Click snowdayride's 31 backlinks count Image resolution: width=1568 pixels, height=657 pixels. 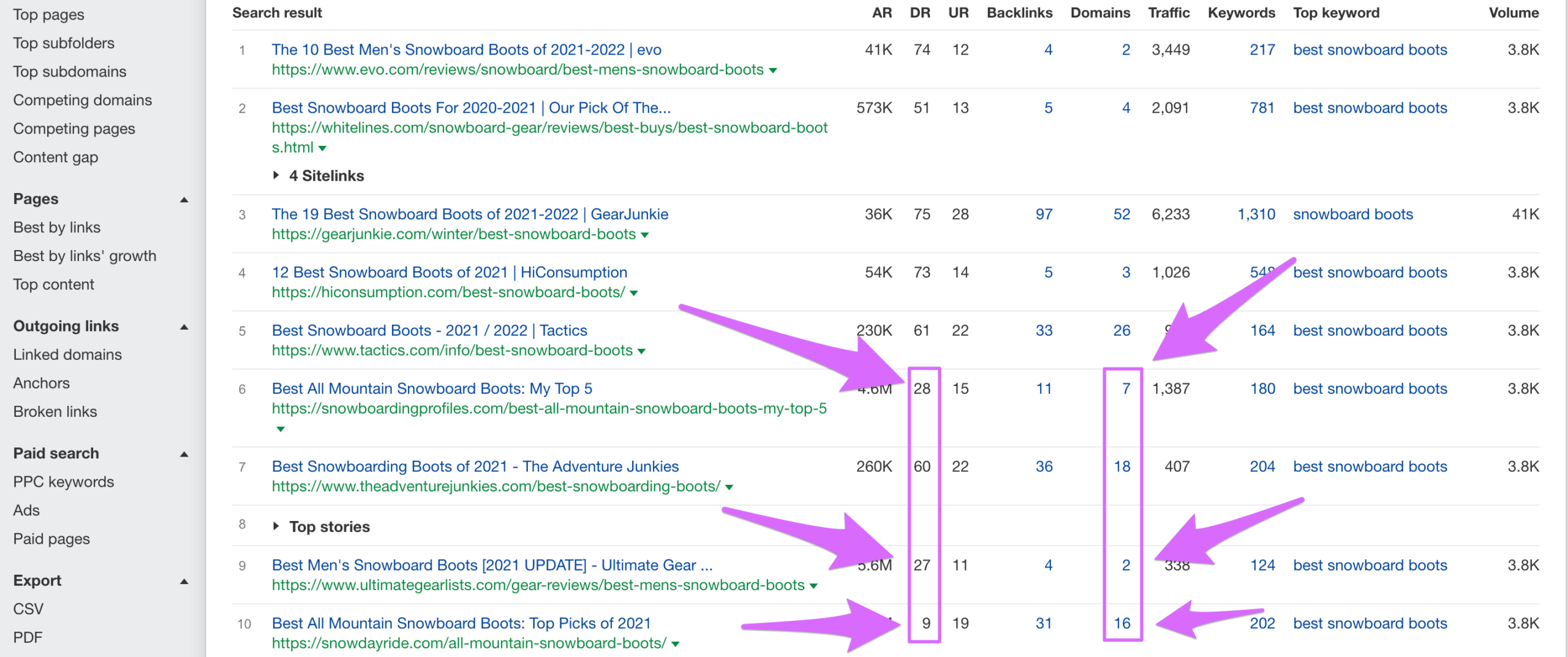pyautogui.click(x=1044, y=623)
